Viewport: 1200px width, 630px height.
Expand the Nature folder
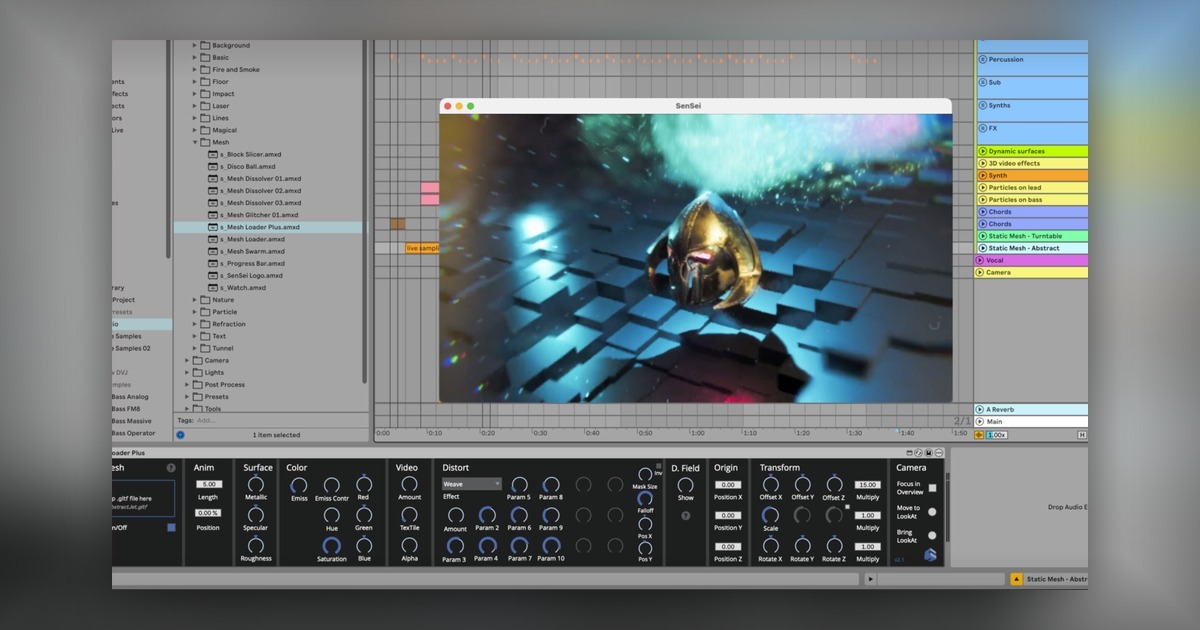[195, 300]
